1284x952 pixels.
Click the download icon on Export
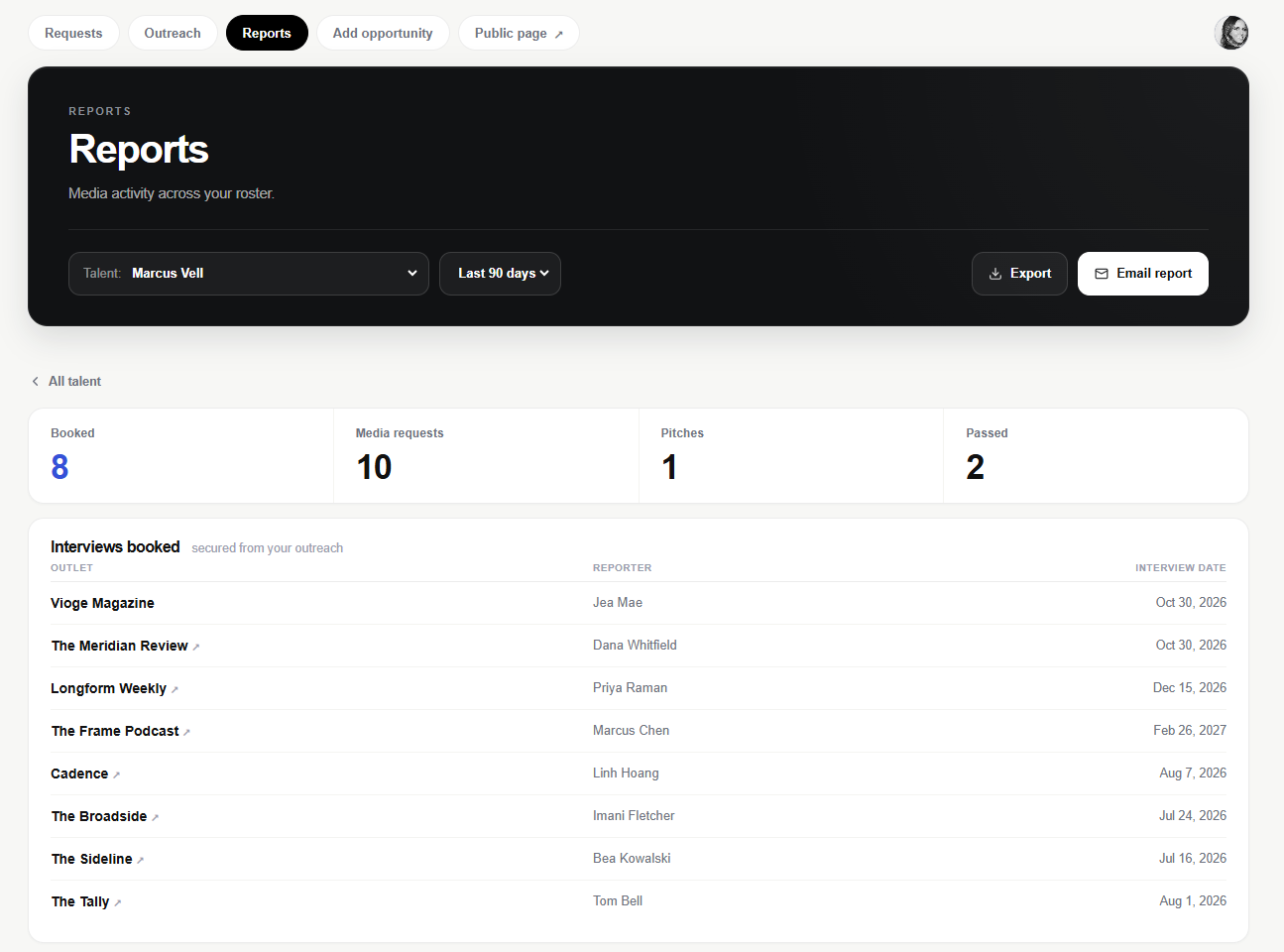[x=995, y=274]
